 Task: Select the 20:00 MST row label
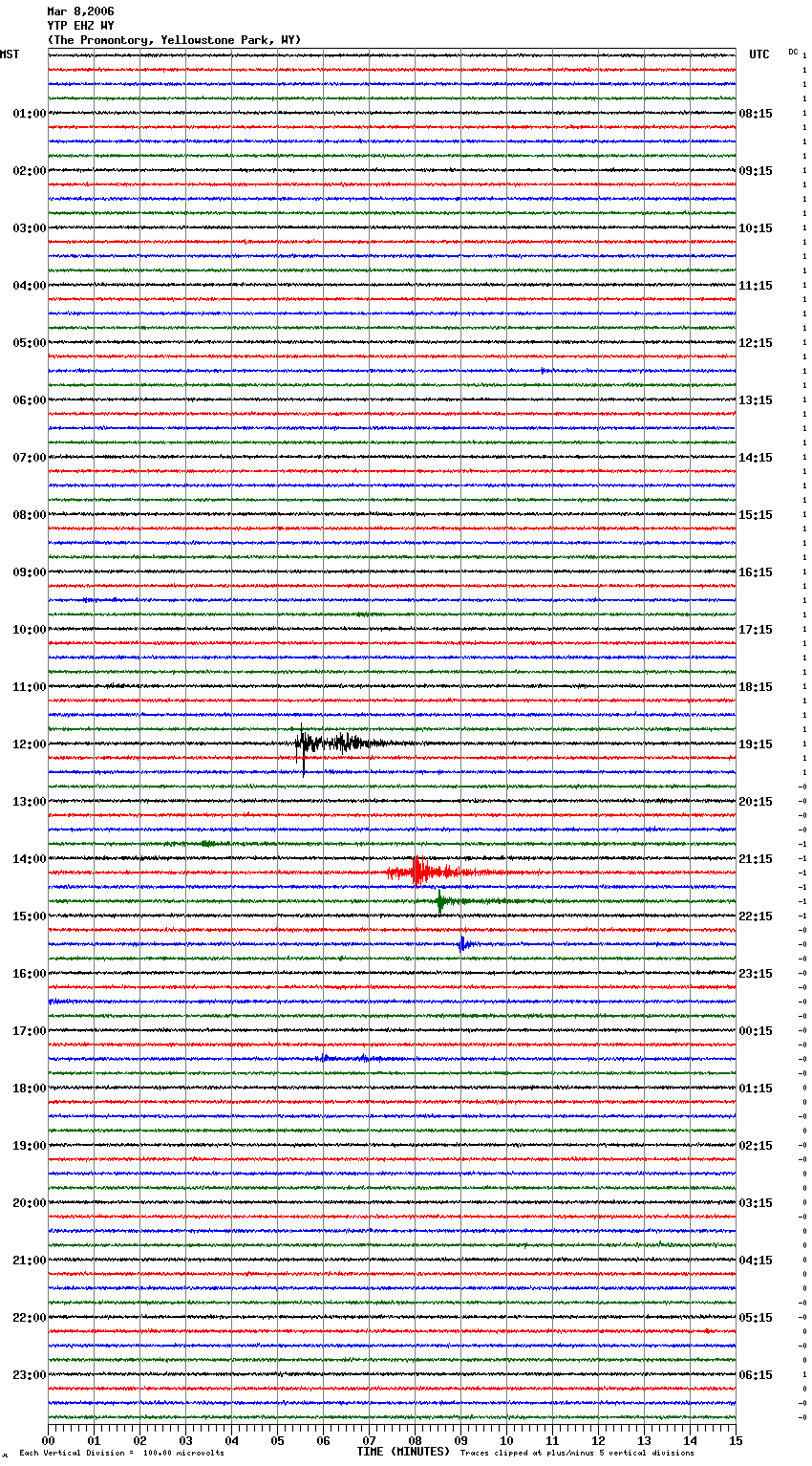tap(30, 1203)
